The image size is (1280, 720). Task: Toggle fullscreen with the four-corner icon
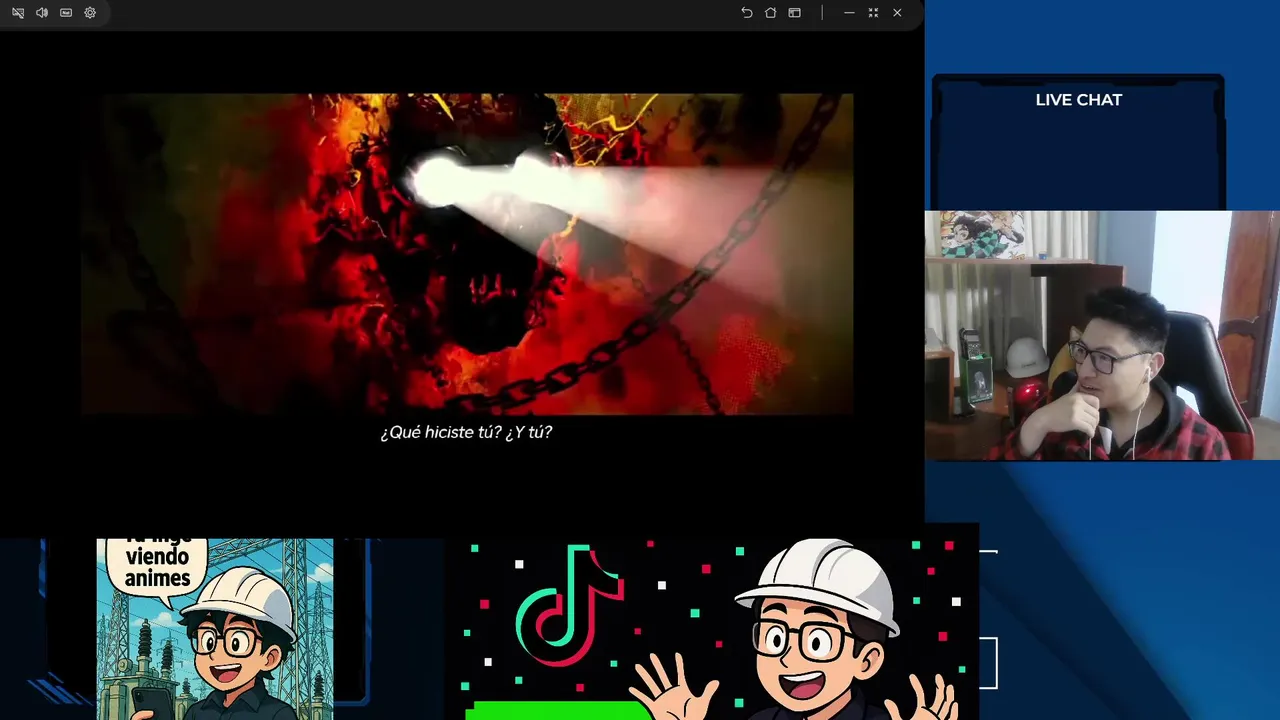click(x=873, y=13)
